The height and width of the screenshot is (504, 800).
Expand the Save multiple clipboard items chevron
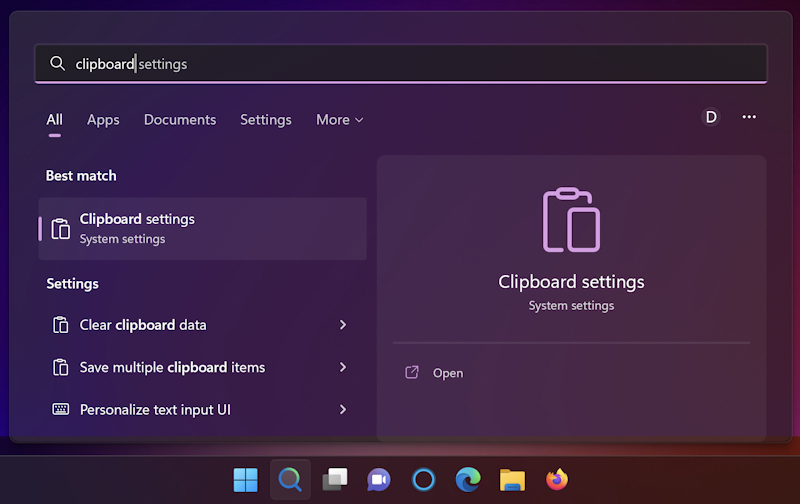click(343, 367)
